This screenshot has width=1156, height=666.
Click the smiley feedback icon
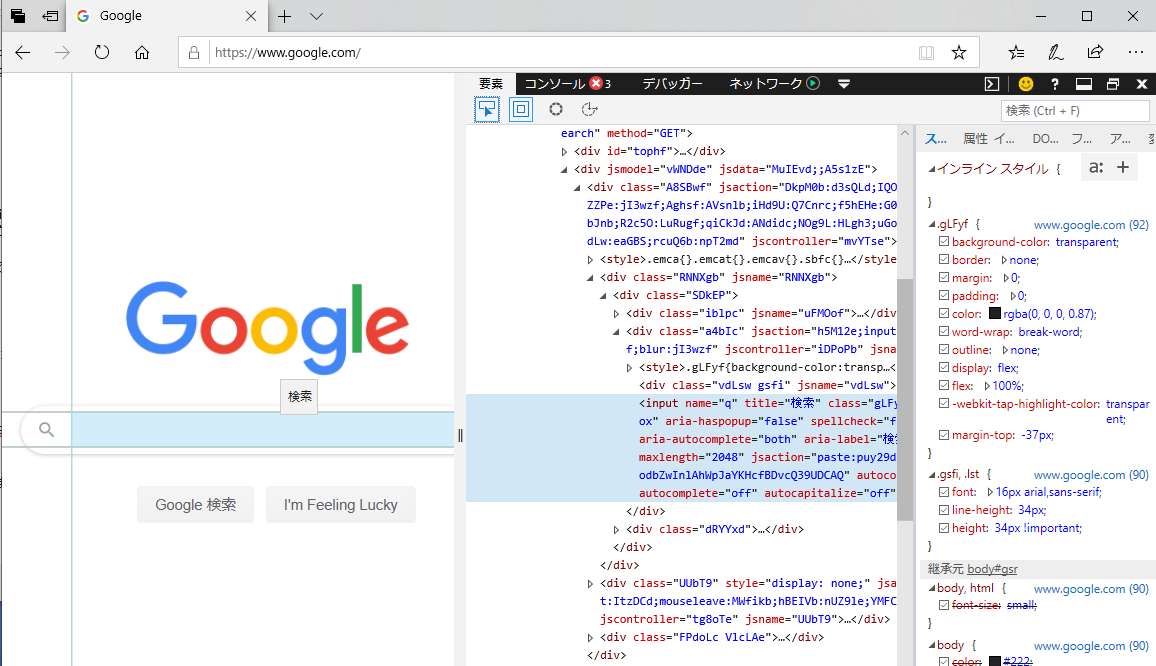tap(1026, 84)
